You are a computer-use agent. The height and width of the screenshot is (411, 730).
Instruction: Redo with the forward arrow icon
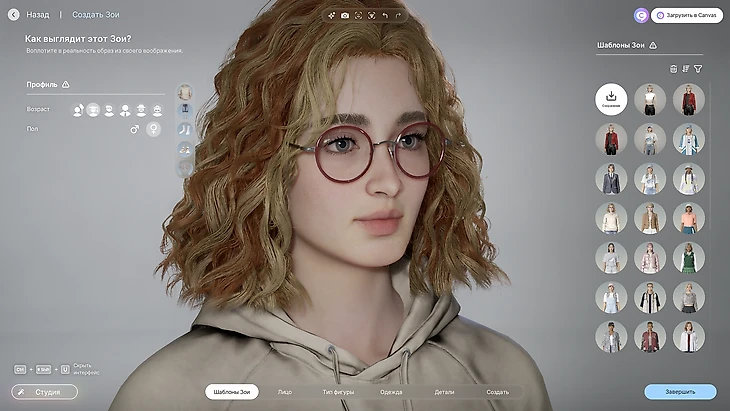(398, 15)
